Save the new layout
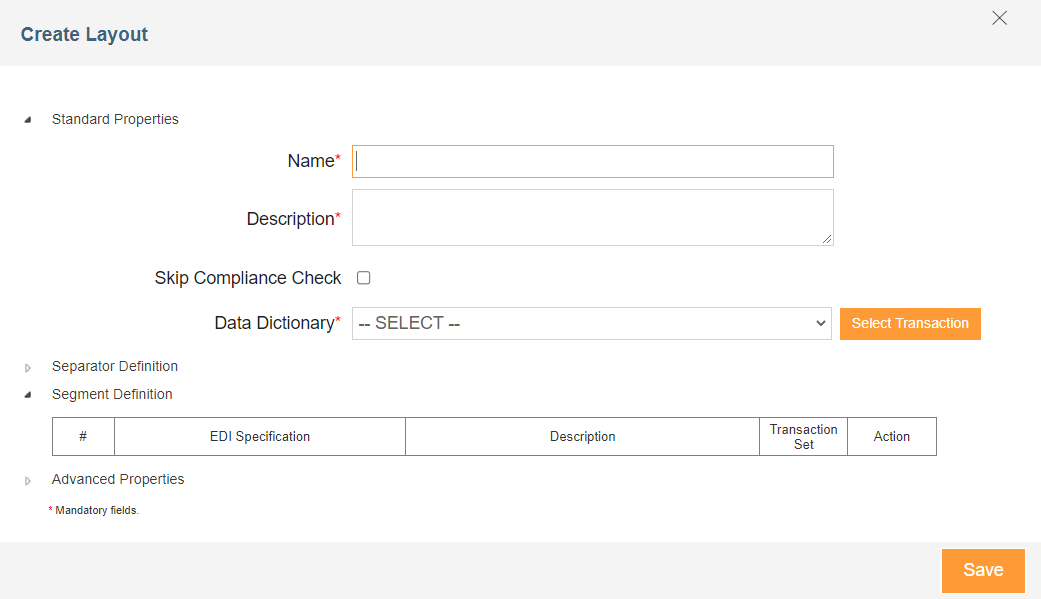The height and width of the screenshot is (599, 1041). pyautogui.click(x=983, y=570)
